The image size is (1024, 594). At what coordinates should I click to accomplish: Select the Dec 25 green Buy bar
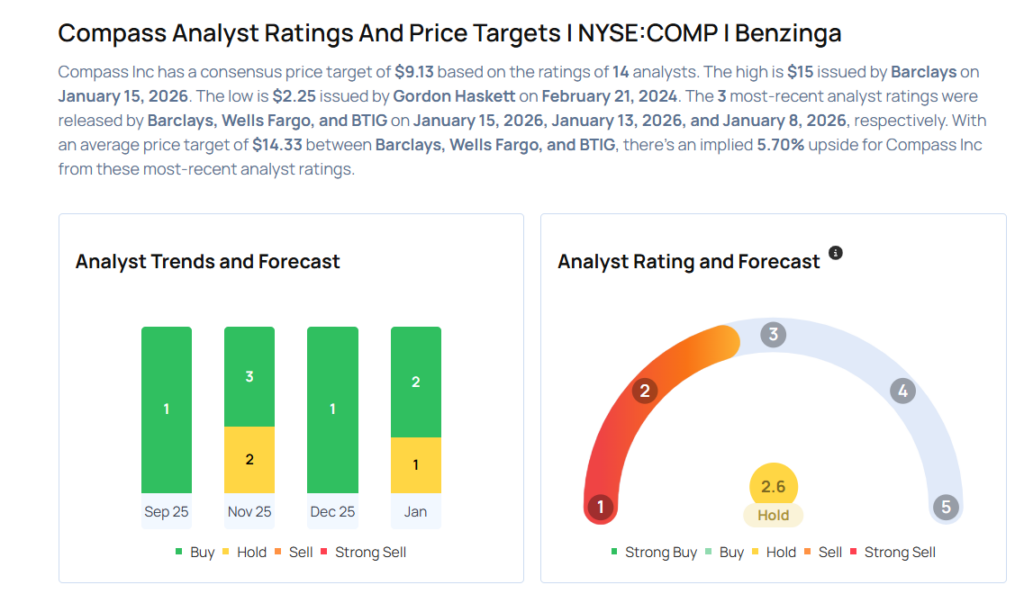332,409
